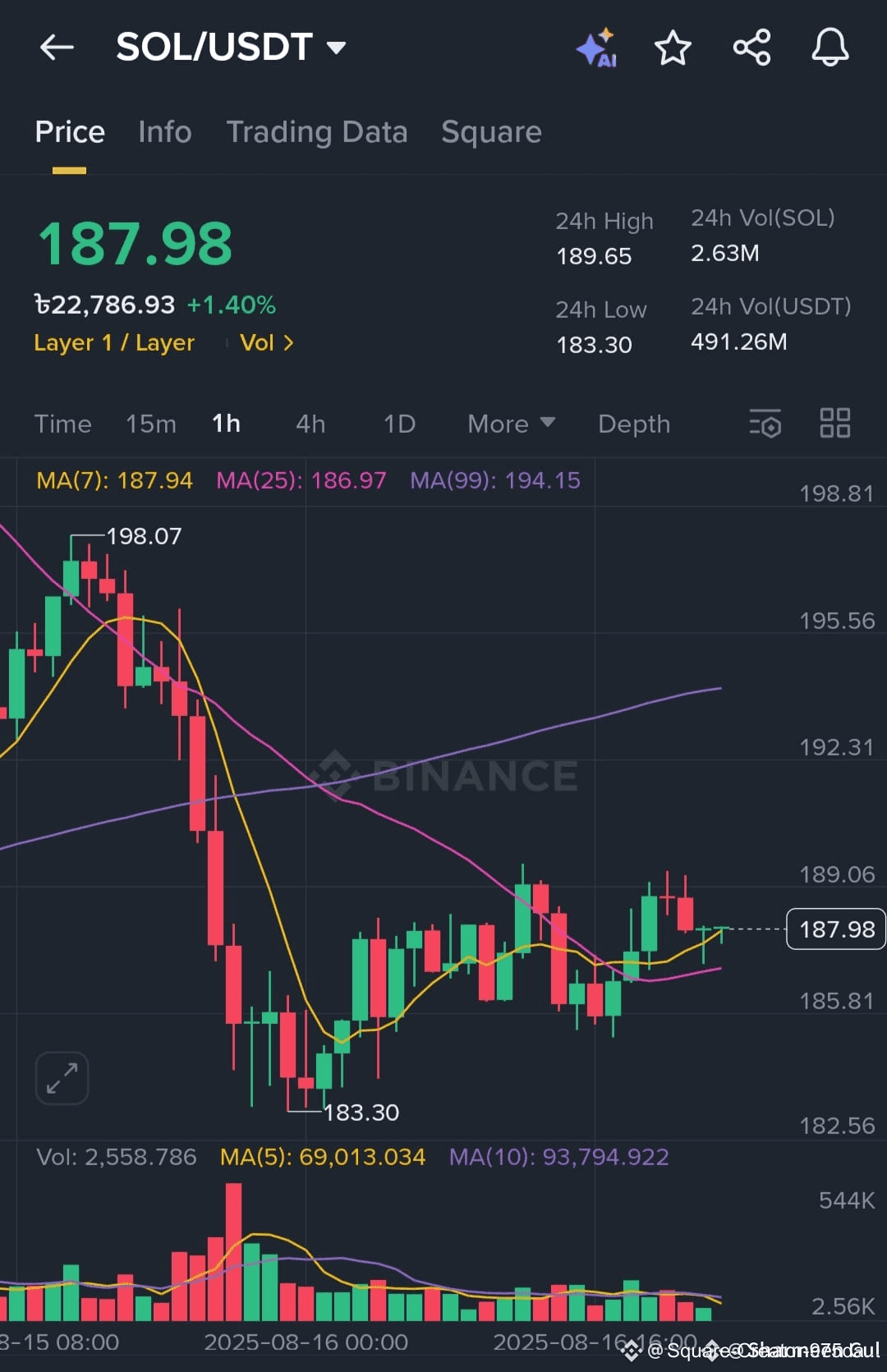Set a price alert with the bell icon
Image resolution: width=887 pixels, height=1372 pixels.
830,47
